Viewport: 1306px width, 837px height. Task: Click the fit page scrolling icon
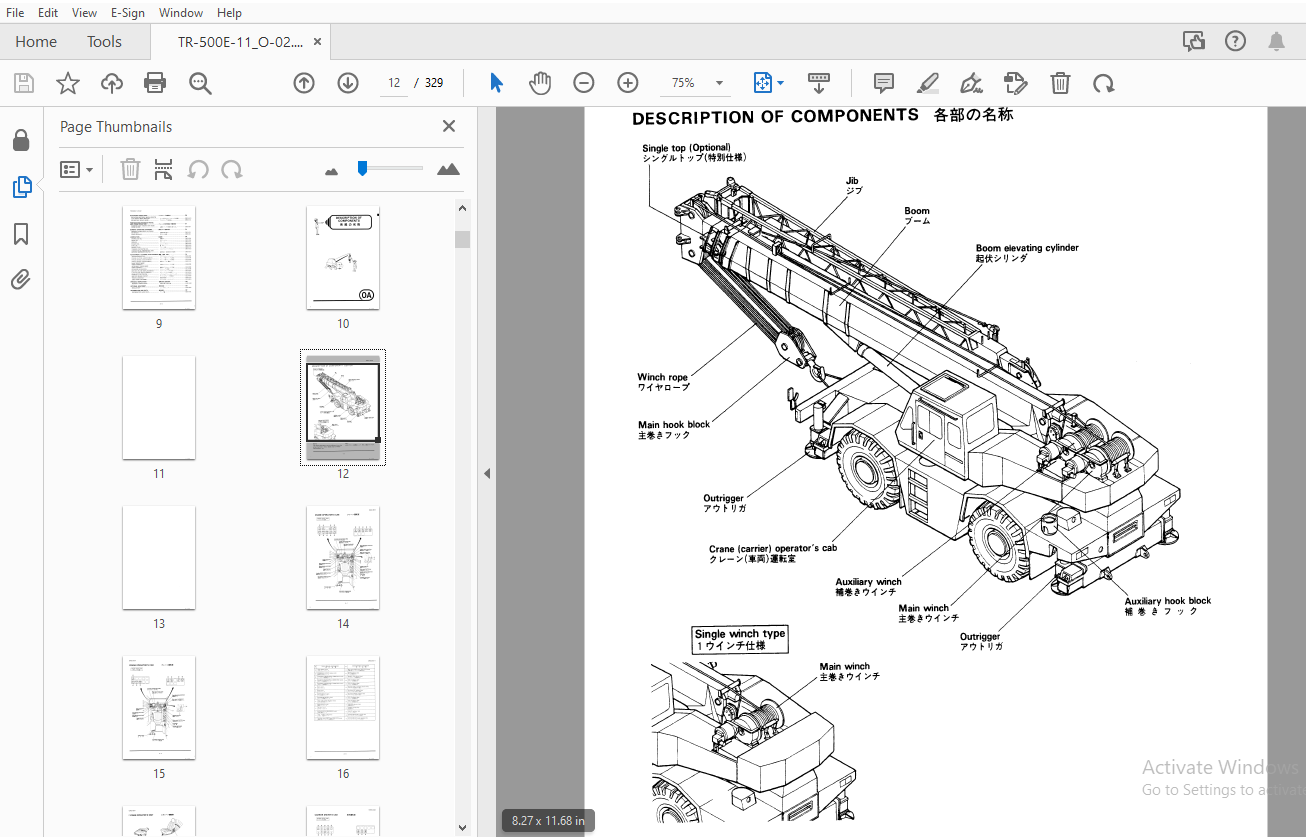pos(762,83)
